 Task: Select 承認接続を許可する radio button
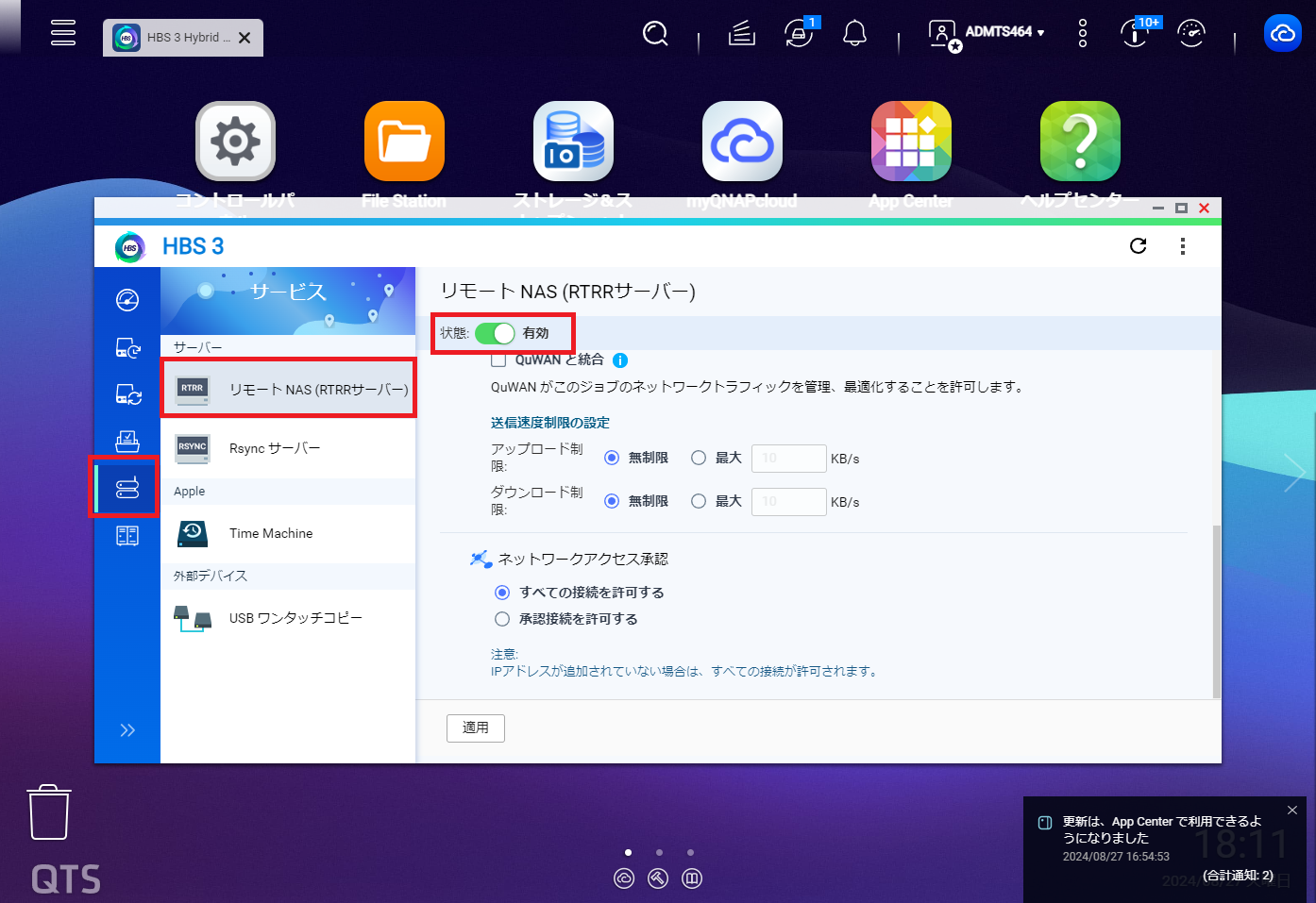click(x=502, y=619)
